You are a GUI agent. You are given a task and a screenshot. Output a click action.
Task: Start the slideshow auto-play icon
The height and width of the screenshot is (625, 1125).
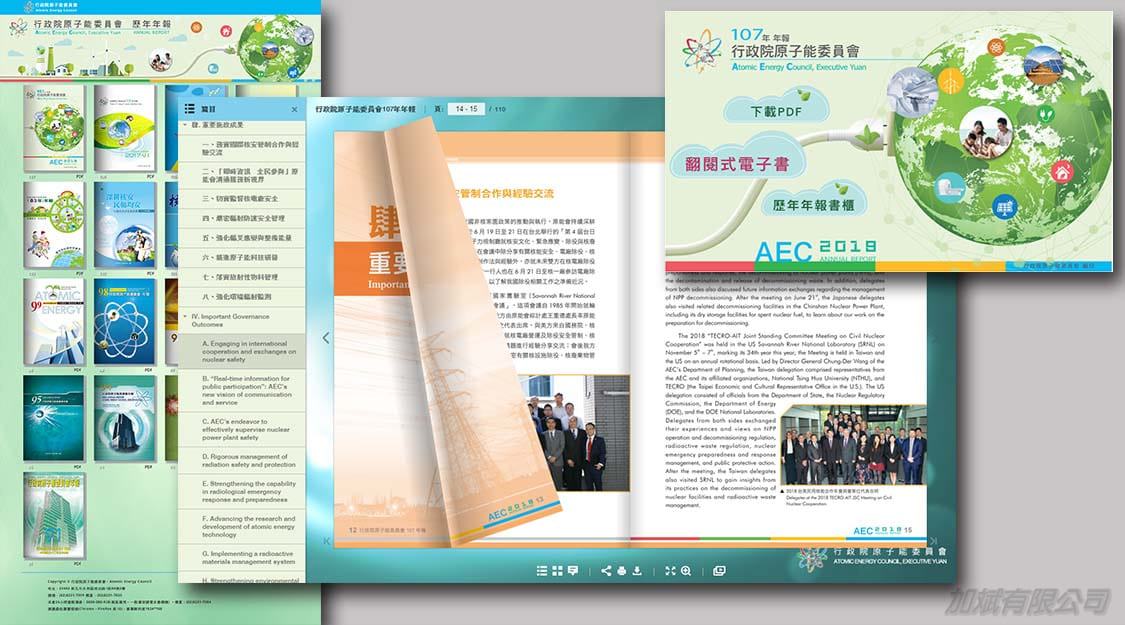click(719, 570)
